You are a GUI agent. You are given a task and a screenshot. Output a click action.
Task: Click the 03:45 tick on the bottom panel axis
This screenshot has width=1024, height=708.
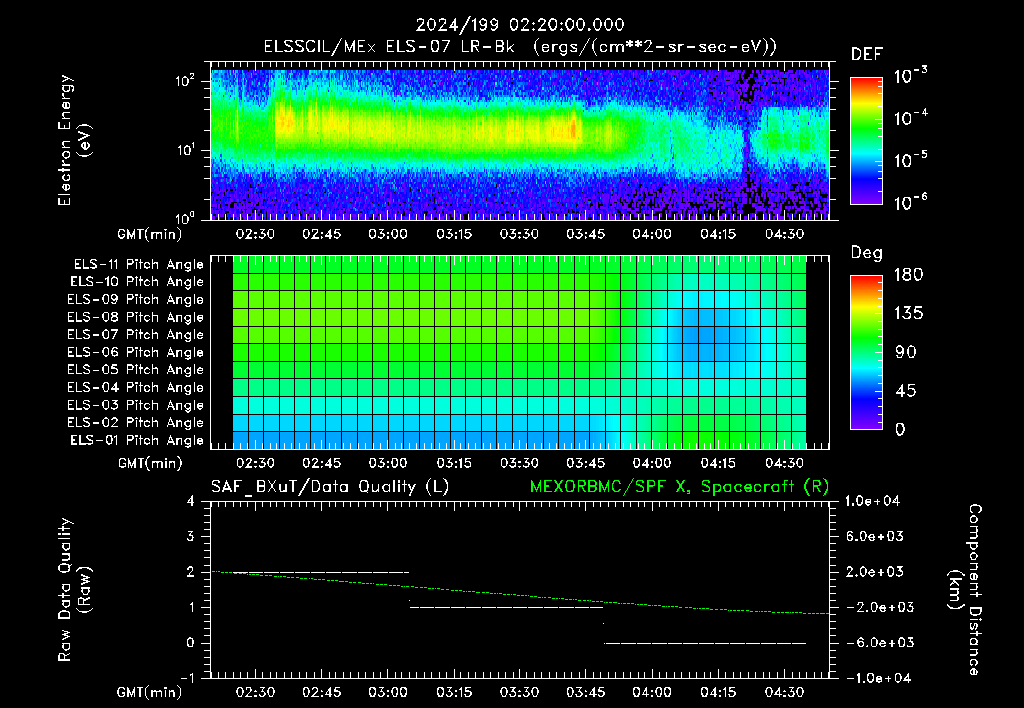585,692
